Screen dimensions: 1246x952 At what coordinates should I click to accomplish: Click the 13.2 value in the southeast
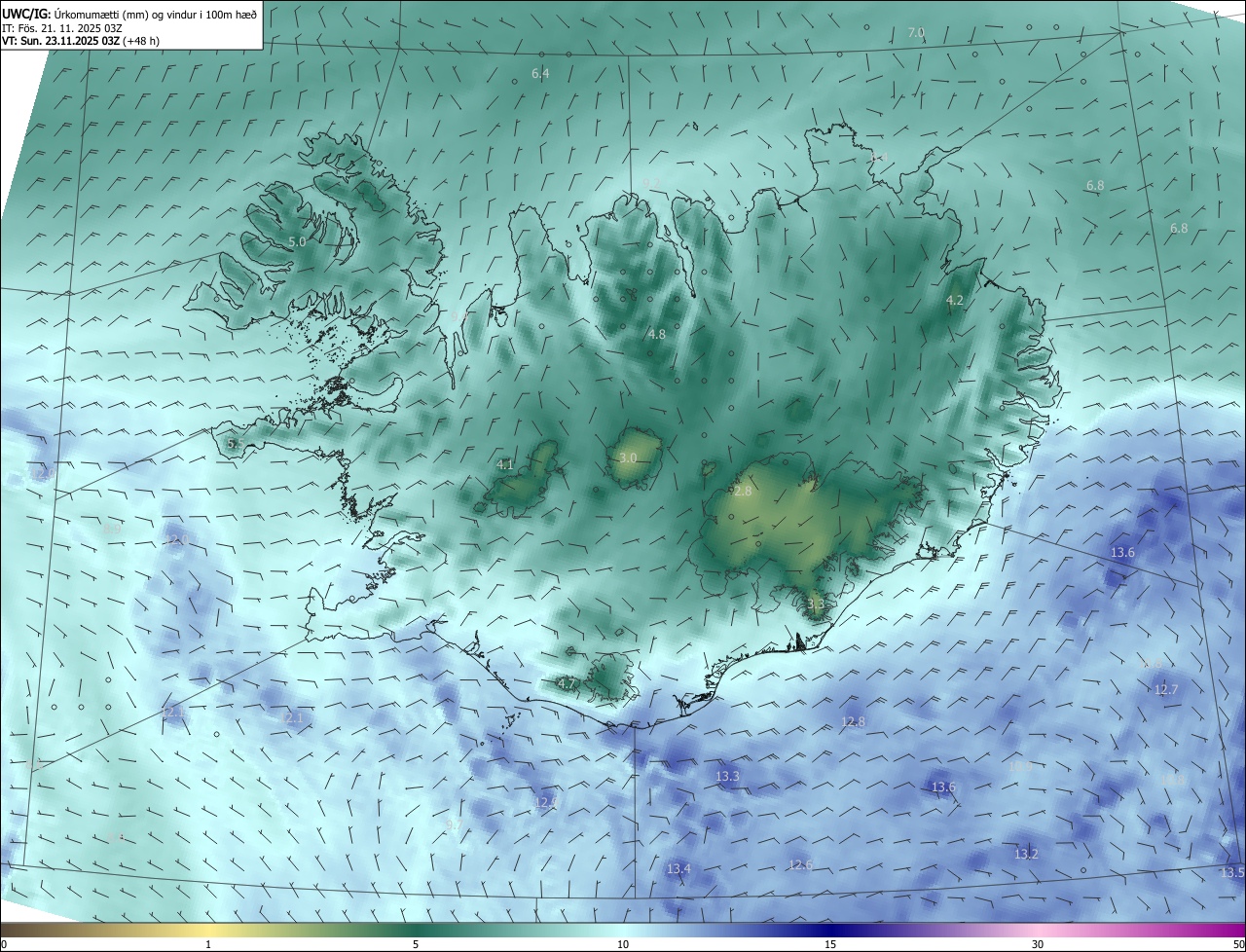pyautogui.click(x=1026, y=854)
